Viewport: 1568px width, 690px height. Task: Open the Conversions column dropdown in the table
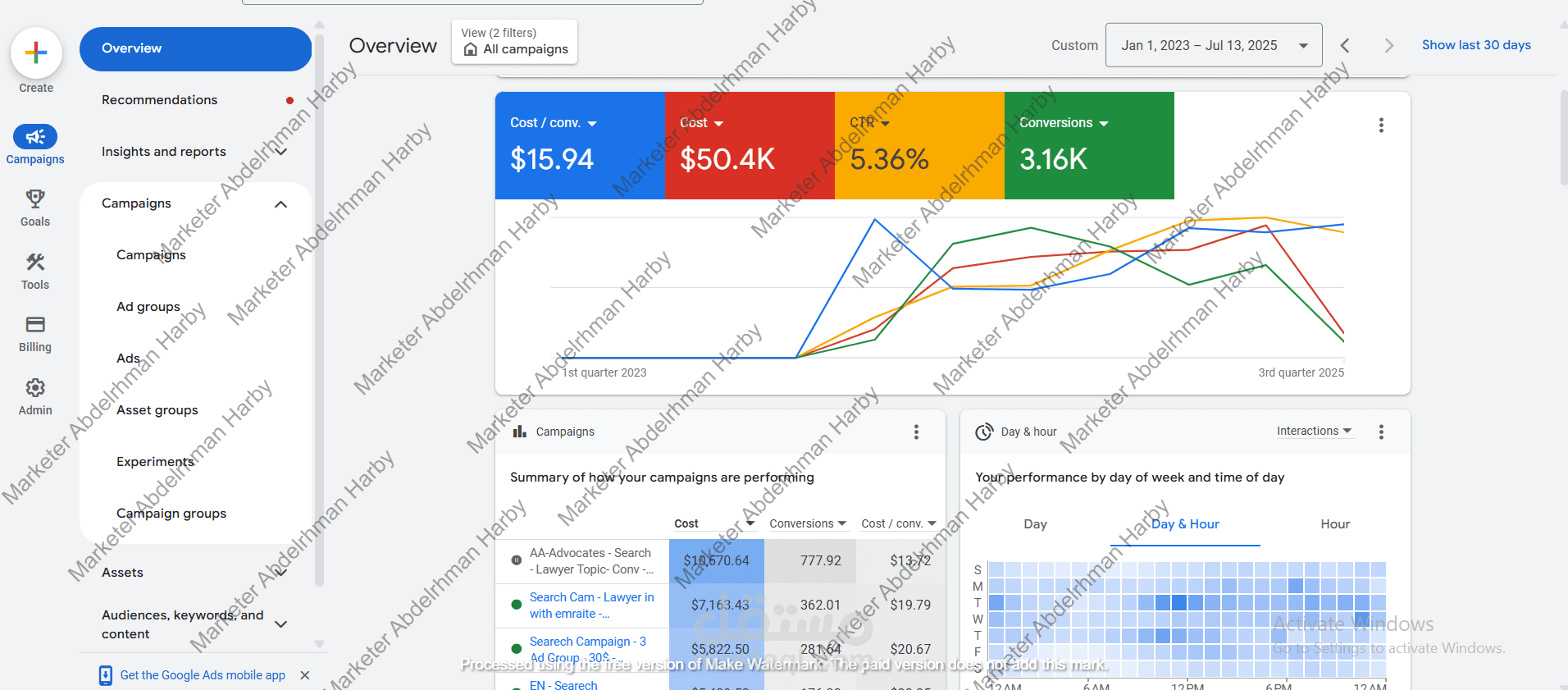pos(808,523)
